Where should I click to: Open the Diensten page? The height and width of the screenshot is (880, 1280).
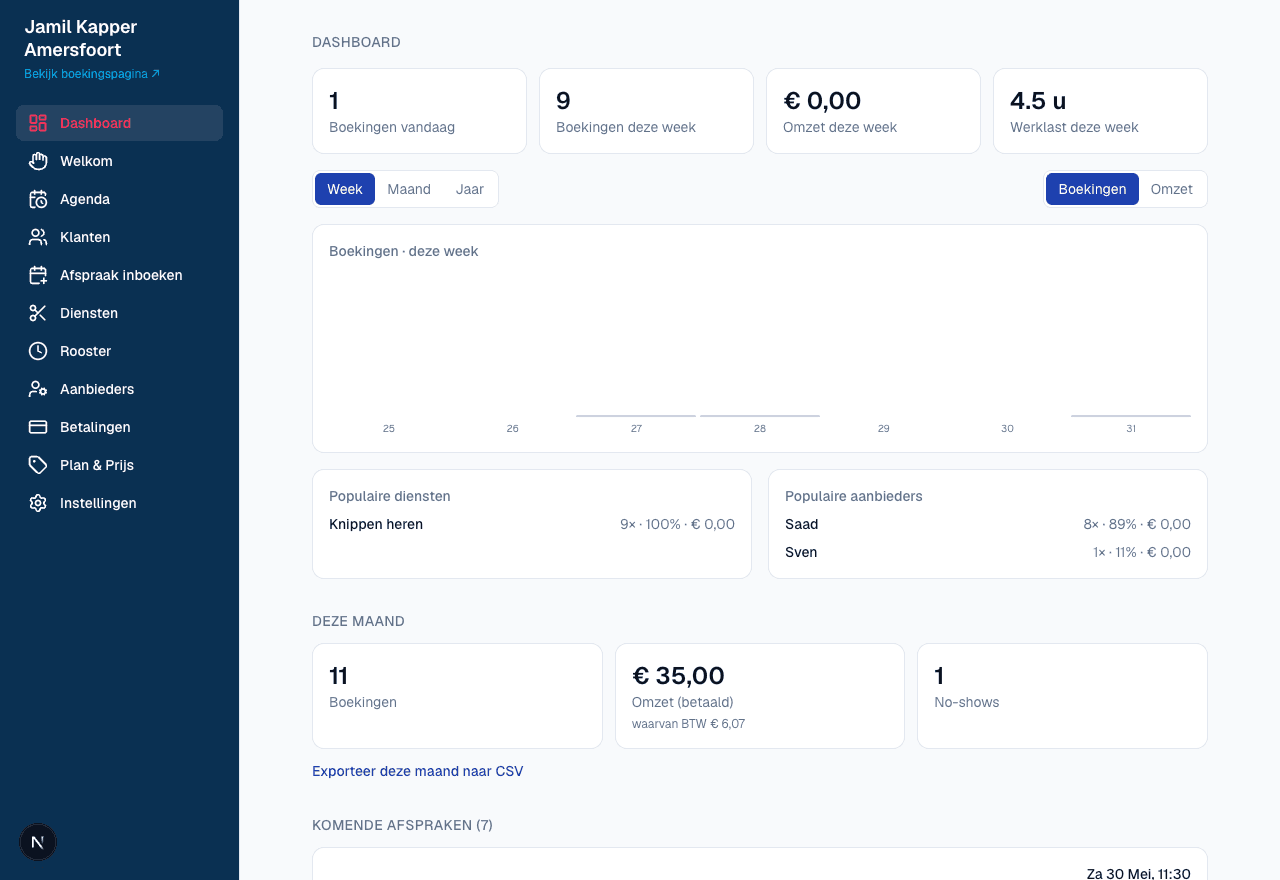(x=119, y=313)
